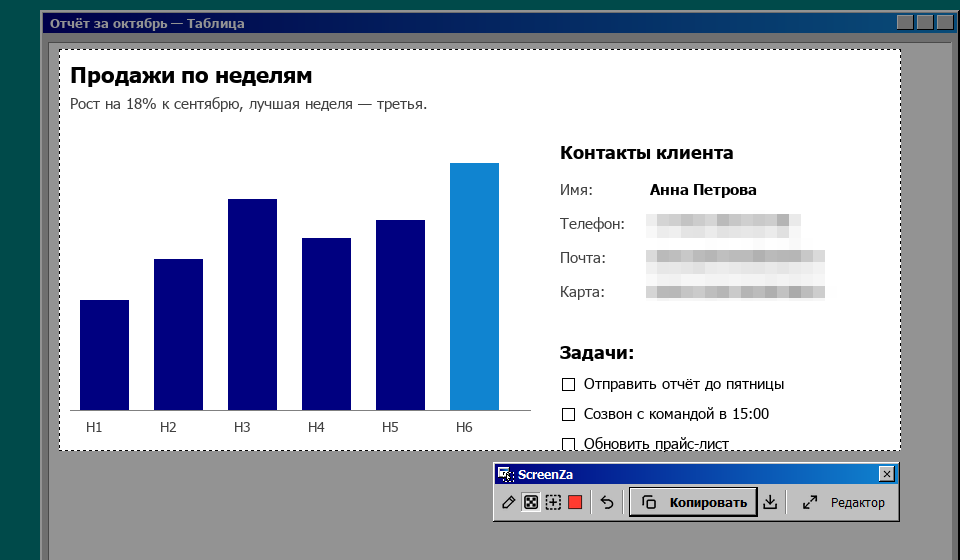This screenshot has height=560, width=960.
Task: Click the 'Н3' axis label
Action: pos(242,427)
